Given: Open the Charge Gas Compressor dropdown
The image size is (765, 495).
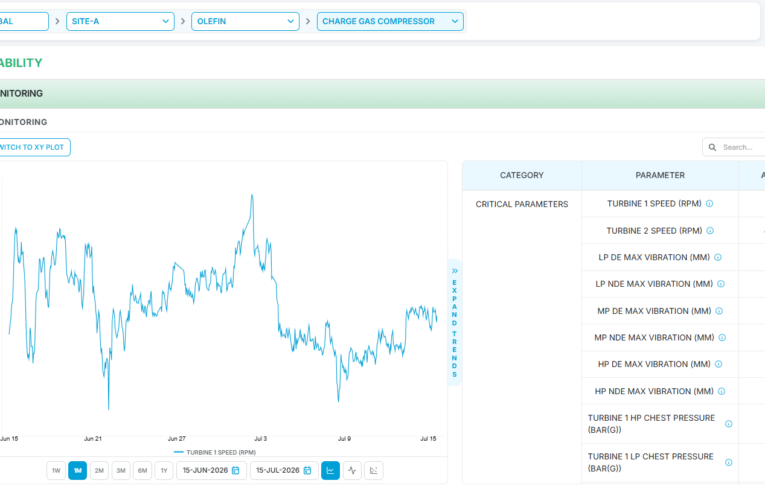Looking at the screenshot, I should (390, 21).
